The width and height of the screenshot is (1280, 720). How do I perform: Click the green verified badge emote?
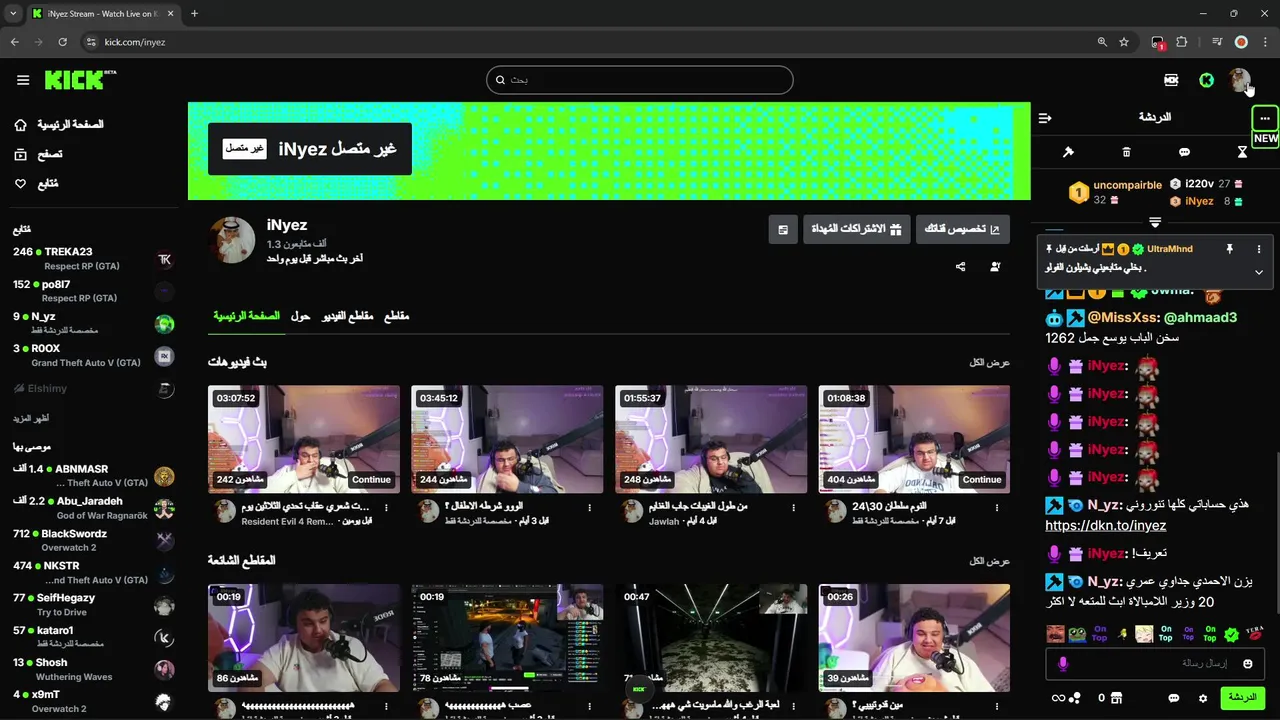tap(1232, 634)
